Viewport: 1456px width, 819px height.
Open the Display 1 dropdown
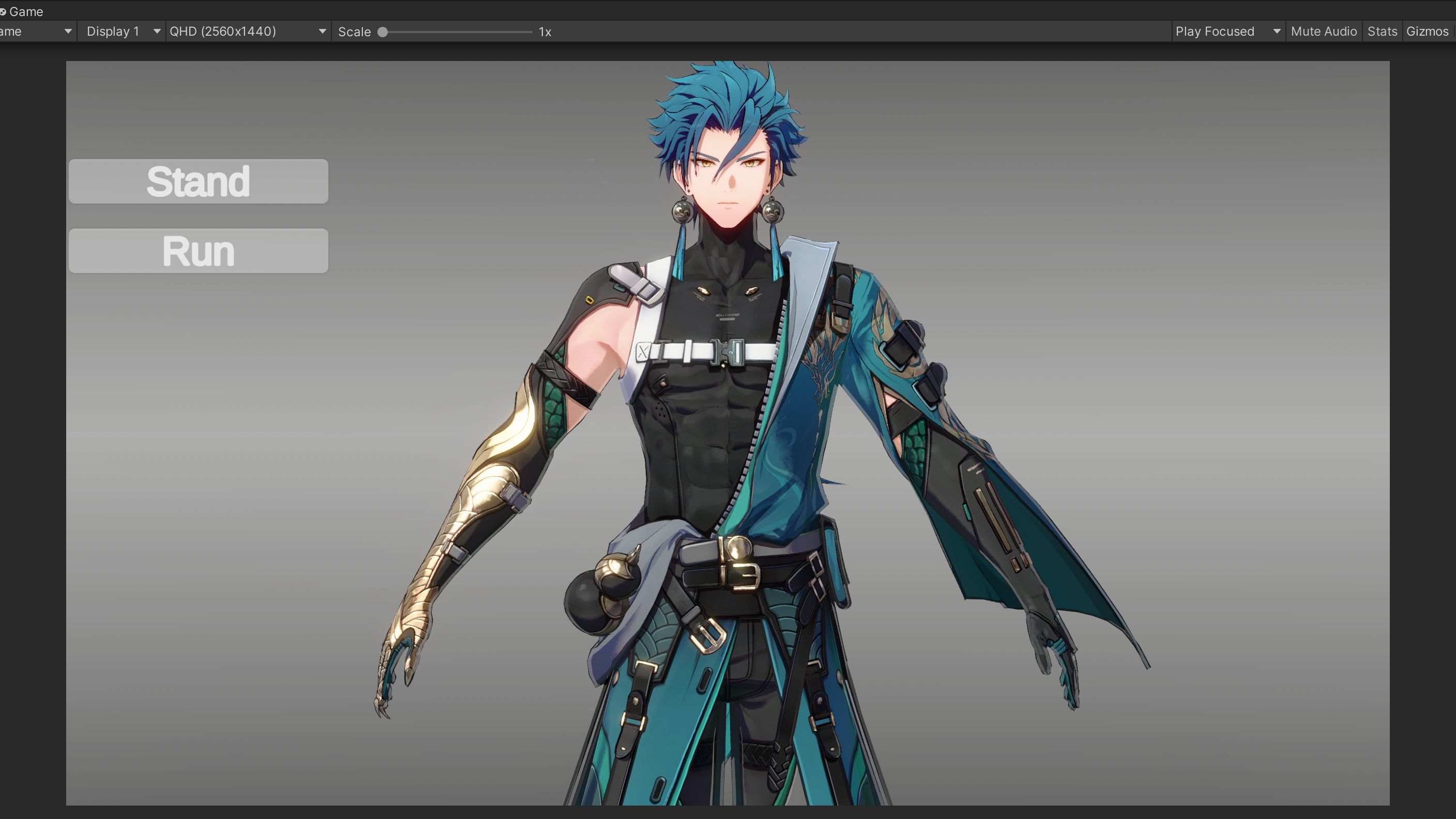(x=113, y=32)
